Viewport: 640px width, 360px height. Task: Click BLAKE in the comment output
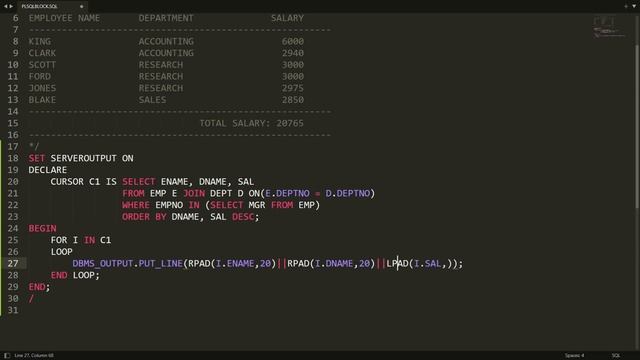tap(42, 100)
